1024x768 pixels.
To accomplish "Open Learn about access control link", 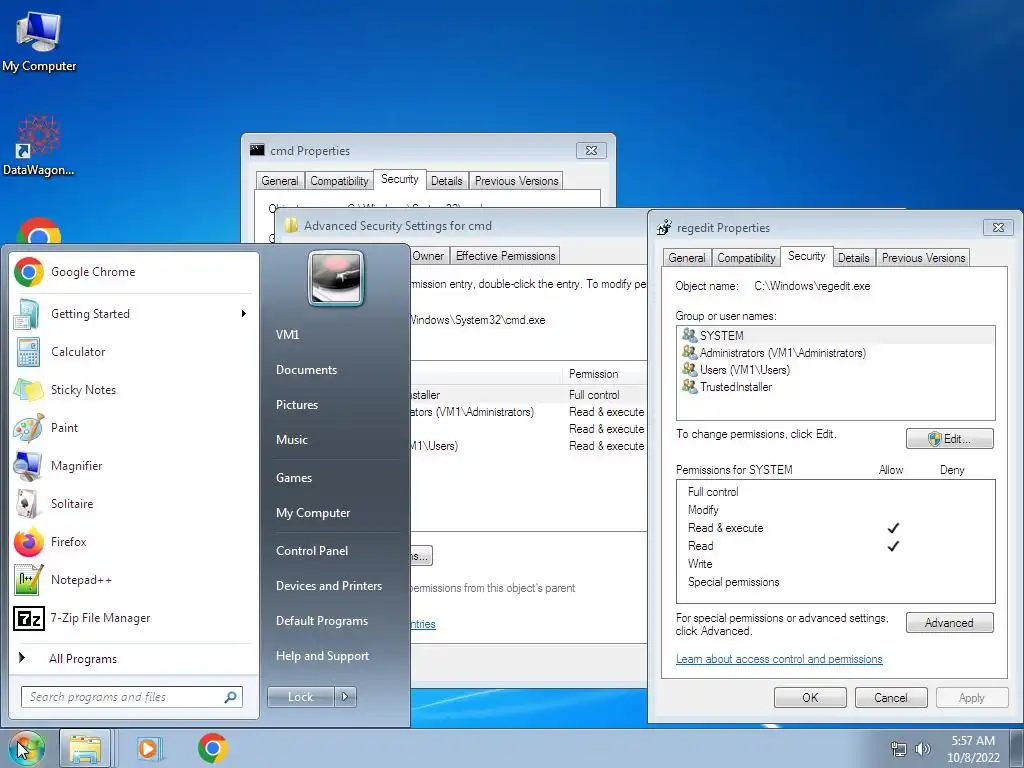I will click(x=779, y=659).
